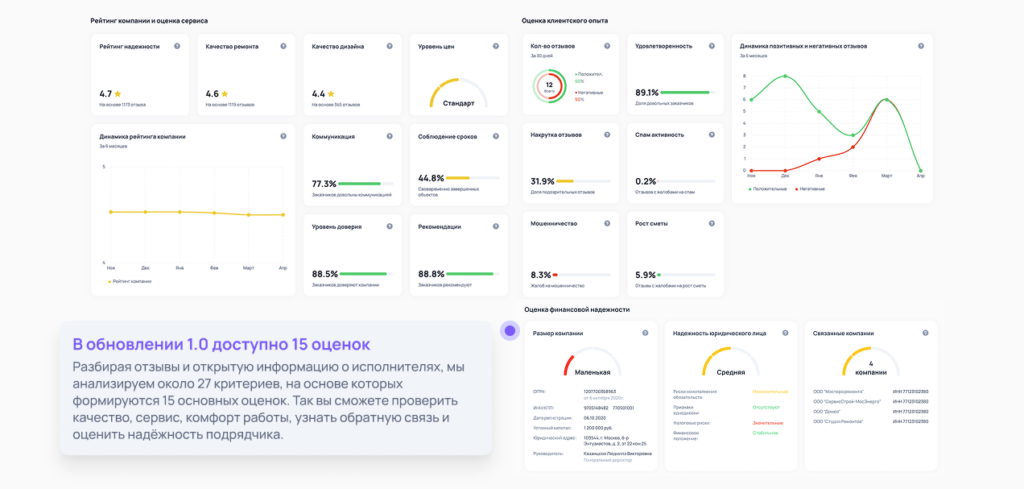Click the Рекомендации 88.8% progress bar
Viewport: 1024px width, 489px height.
pos(472,274)
